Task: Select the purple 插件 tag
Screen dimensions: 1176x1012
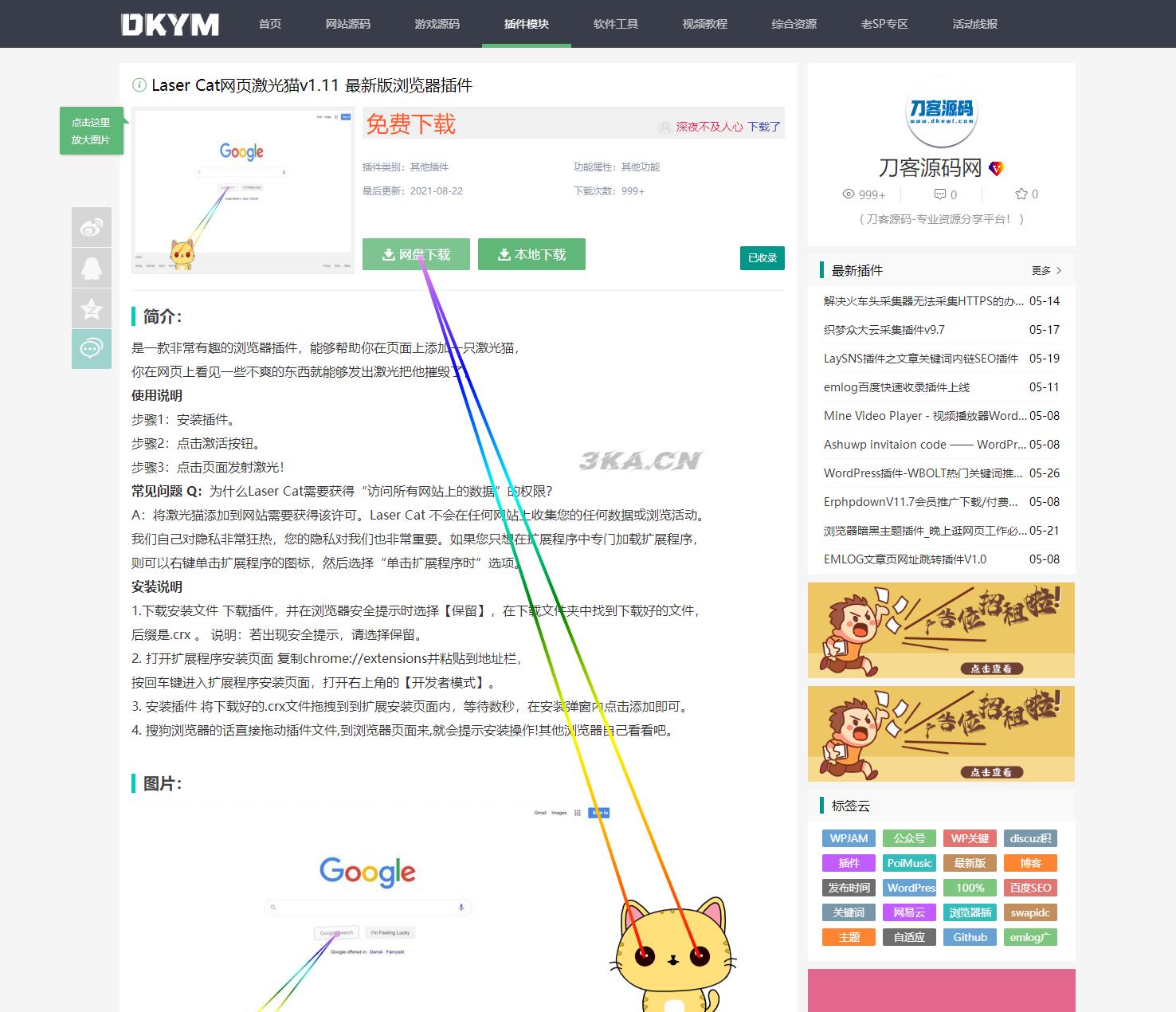Action: tap(849, 863)
